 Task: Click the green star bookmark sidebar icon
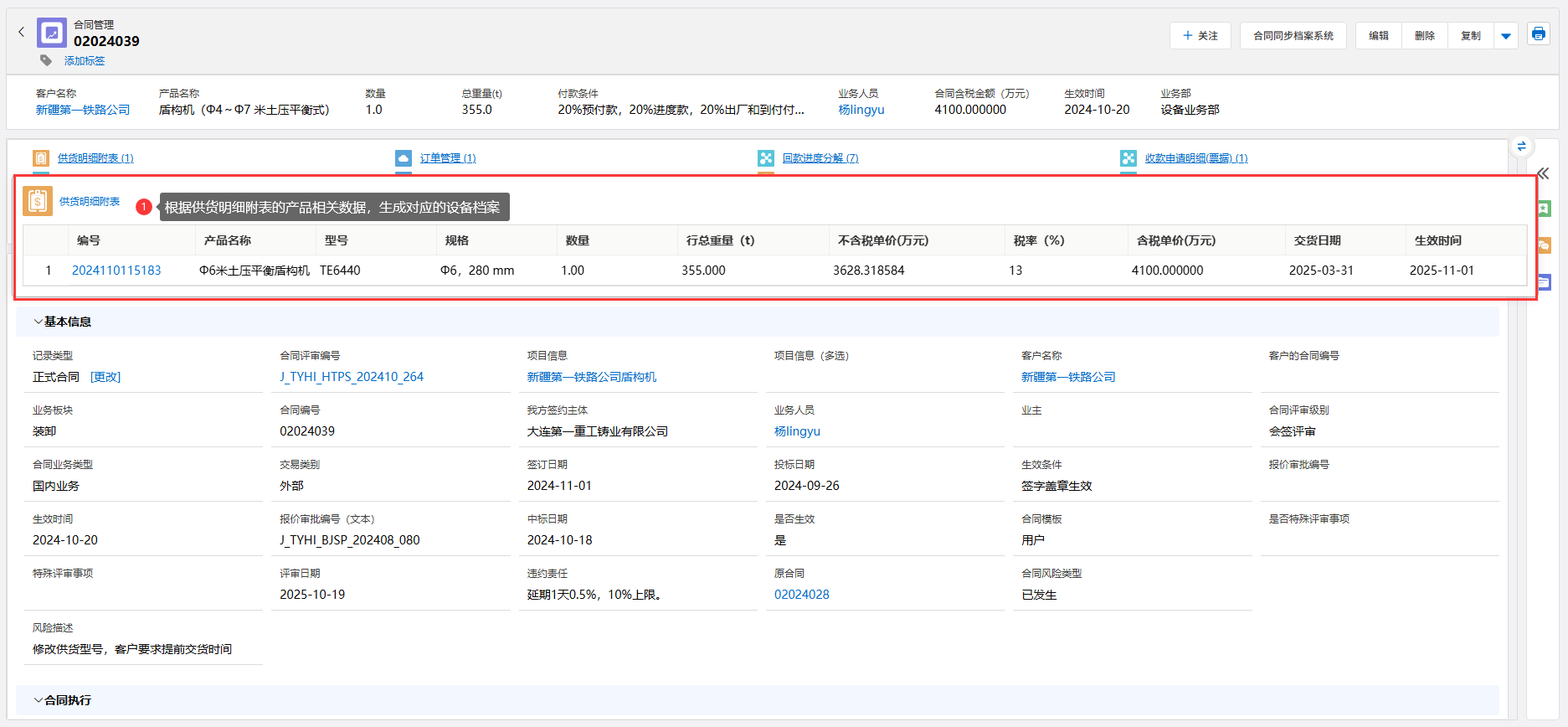[x=1545, y=209]
